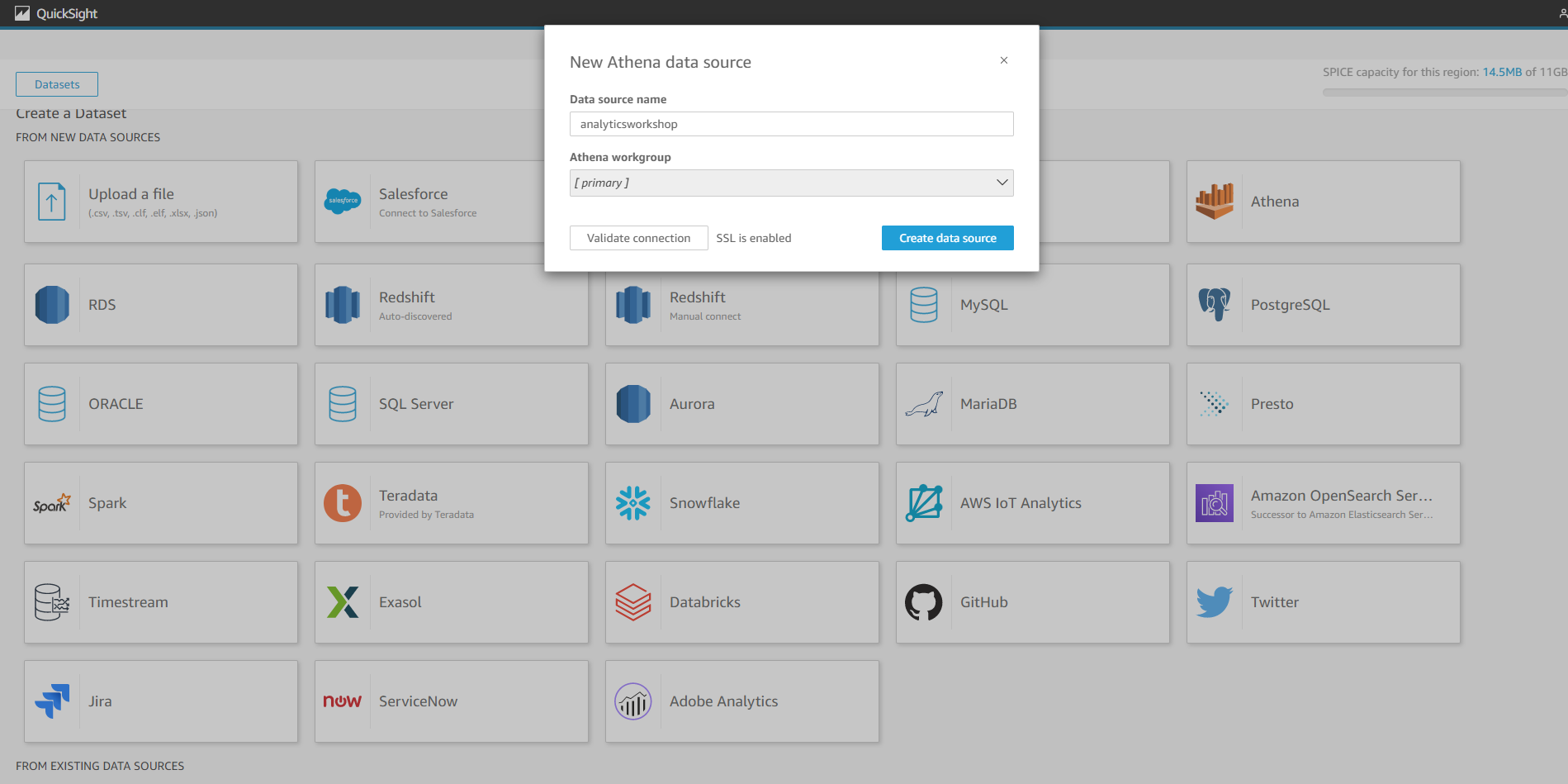Click the QuickSight logo icon

click(x=22, y=13)
